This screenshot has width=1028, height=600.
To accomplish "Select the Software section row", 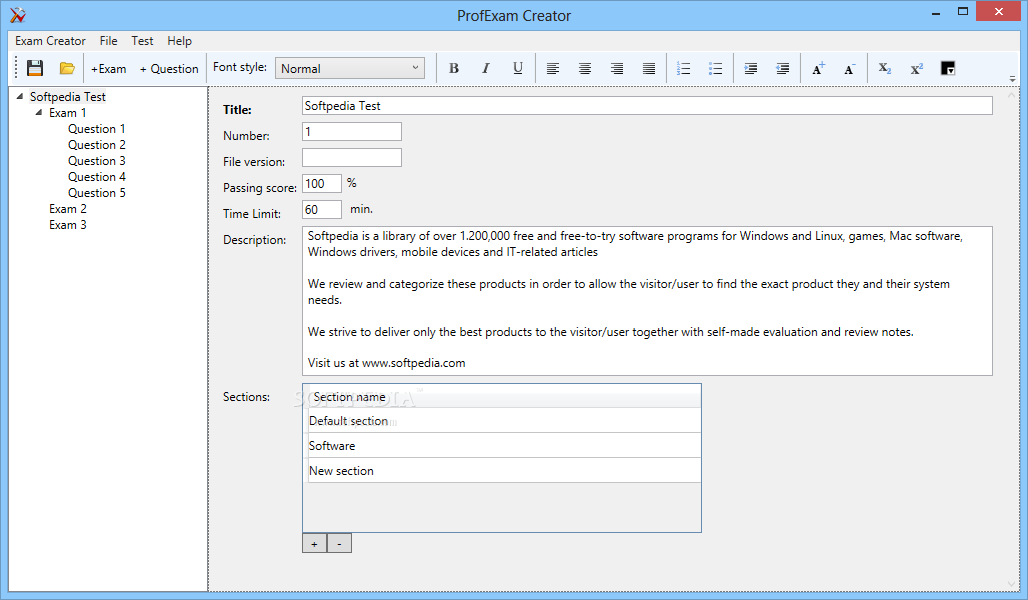I will coord(504,446).
